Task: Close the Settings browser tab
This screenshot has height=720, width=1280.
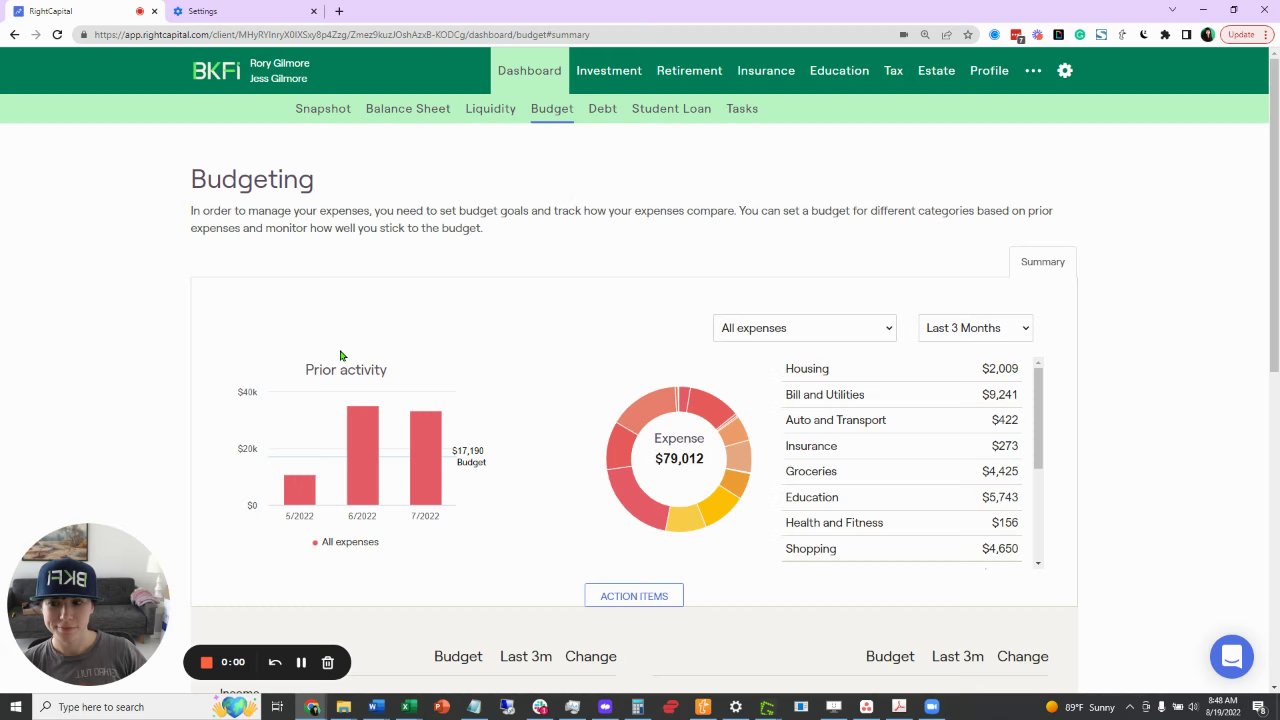Action: (314, 11)
